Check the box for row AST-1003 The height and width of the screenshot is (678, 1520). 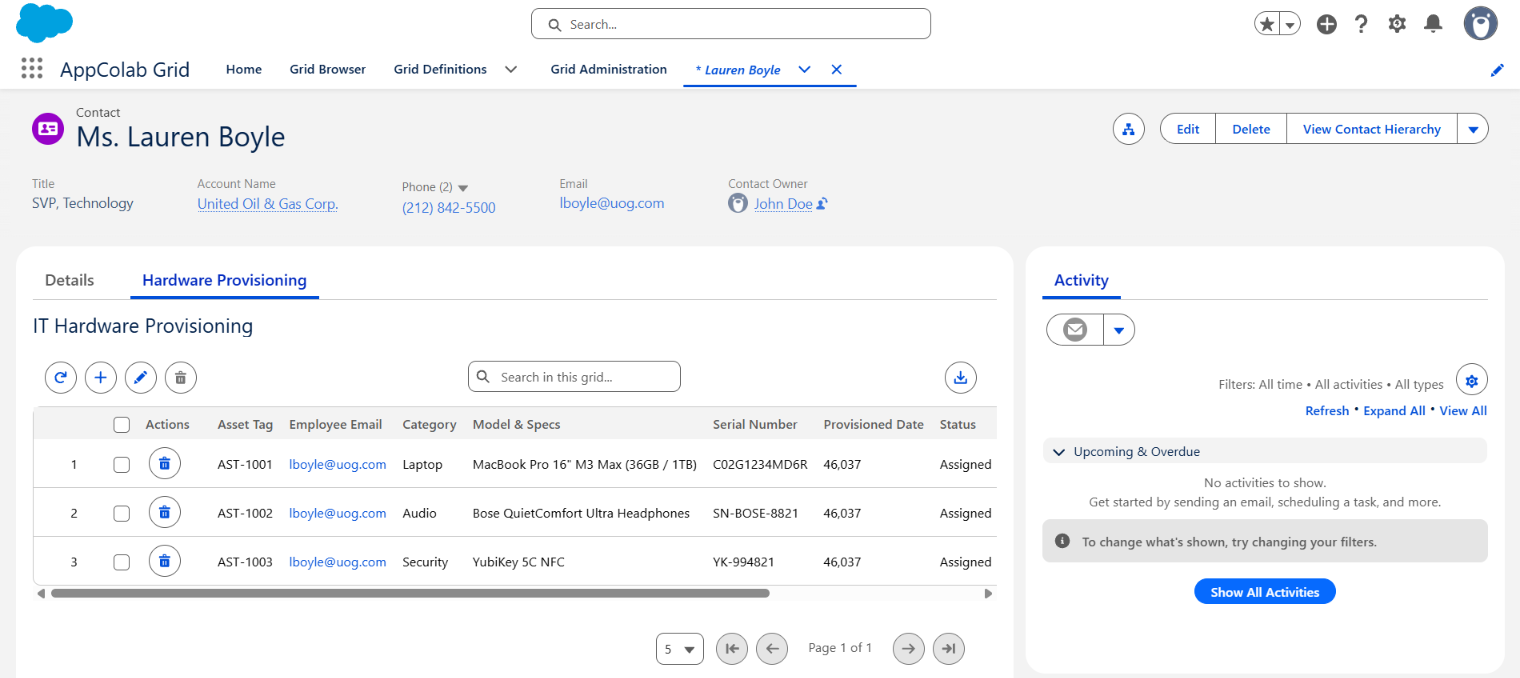pyautogui.click(x=122, y=562)
